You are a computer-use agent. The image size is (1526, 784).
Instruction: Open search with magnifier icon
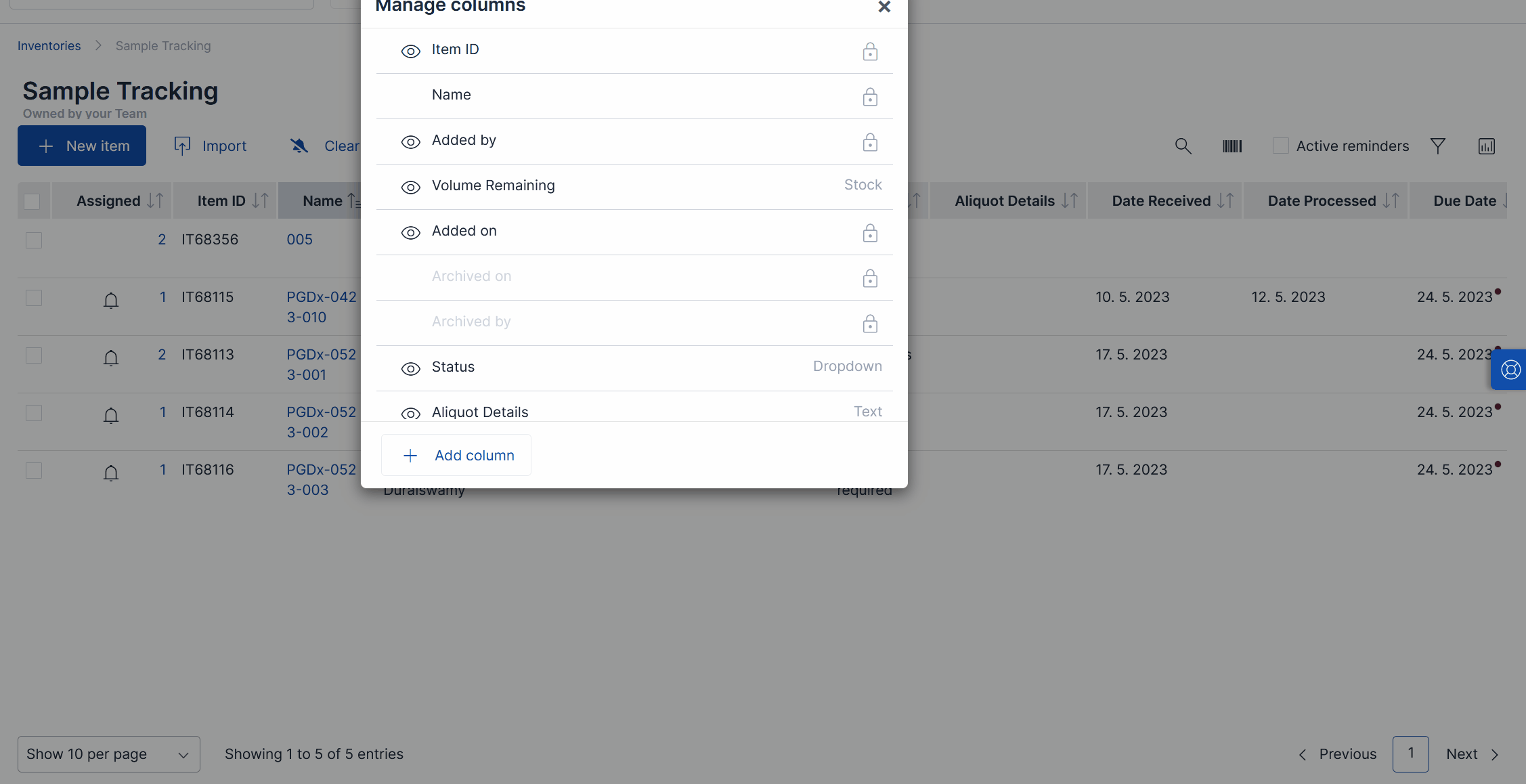point(1183,146)
